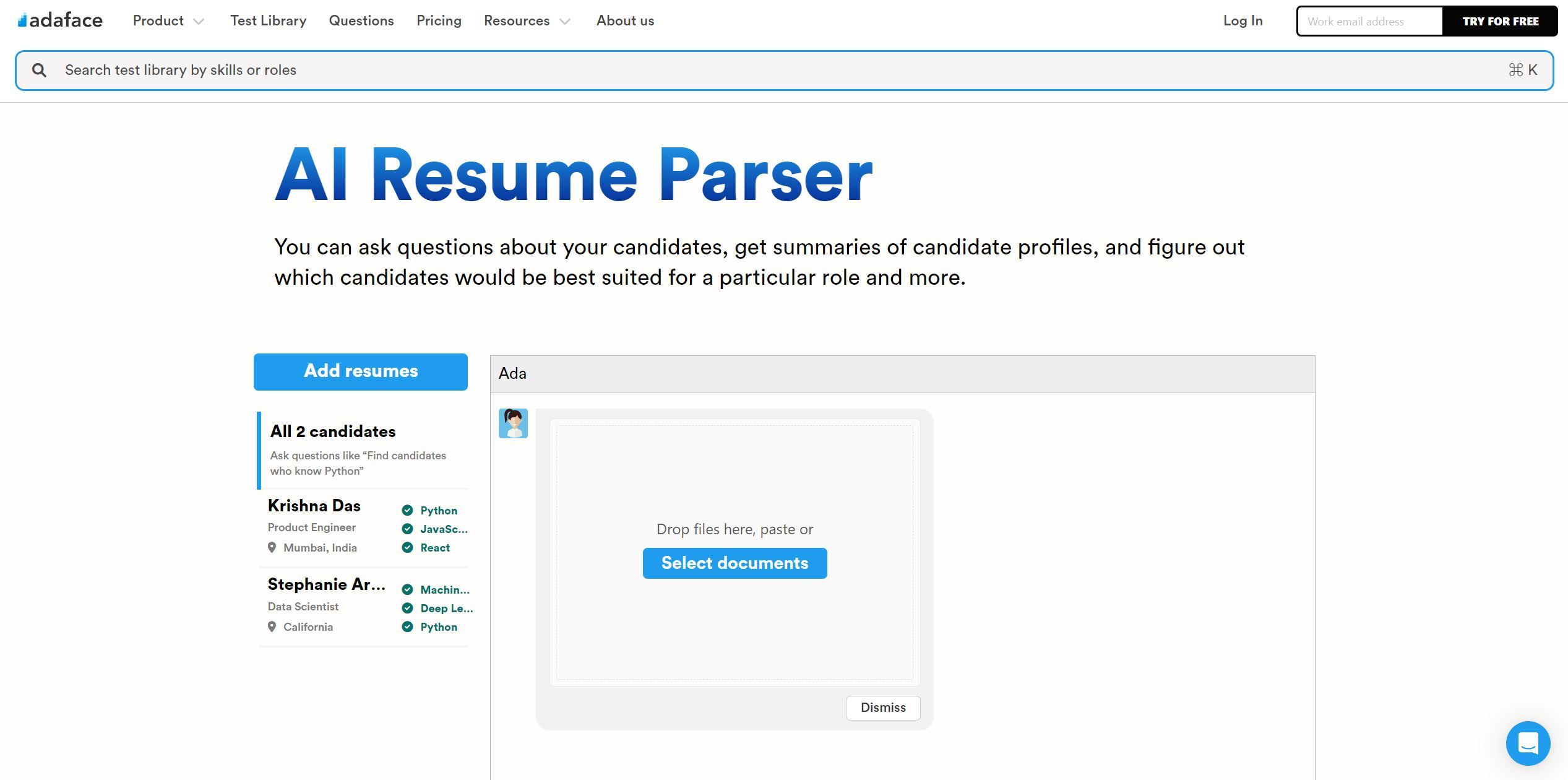This screenshot has height=780, width=1568.
Task: Click the Log In link
Action: point(1242,20)
